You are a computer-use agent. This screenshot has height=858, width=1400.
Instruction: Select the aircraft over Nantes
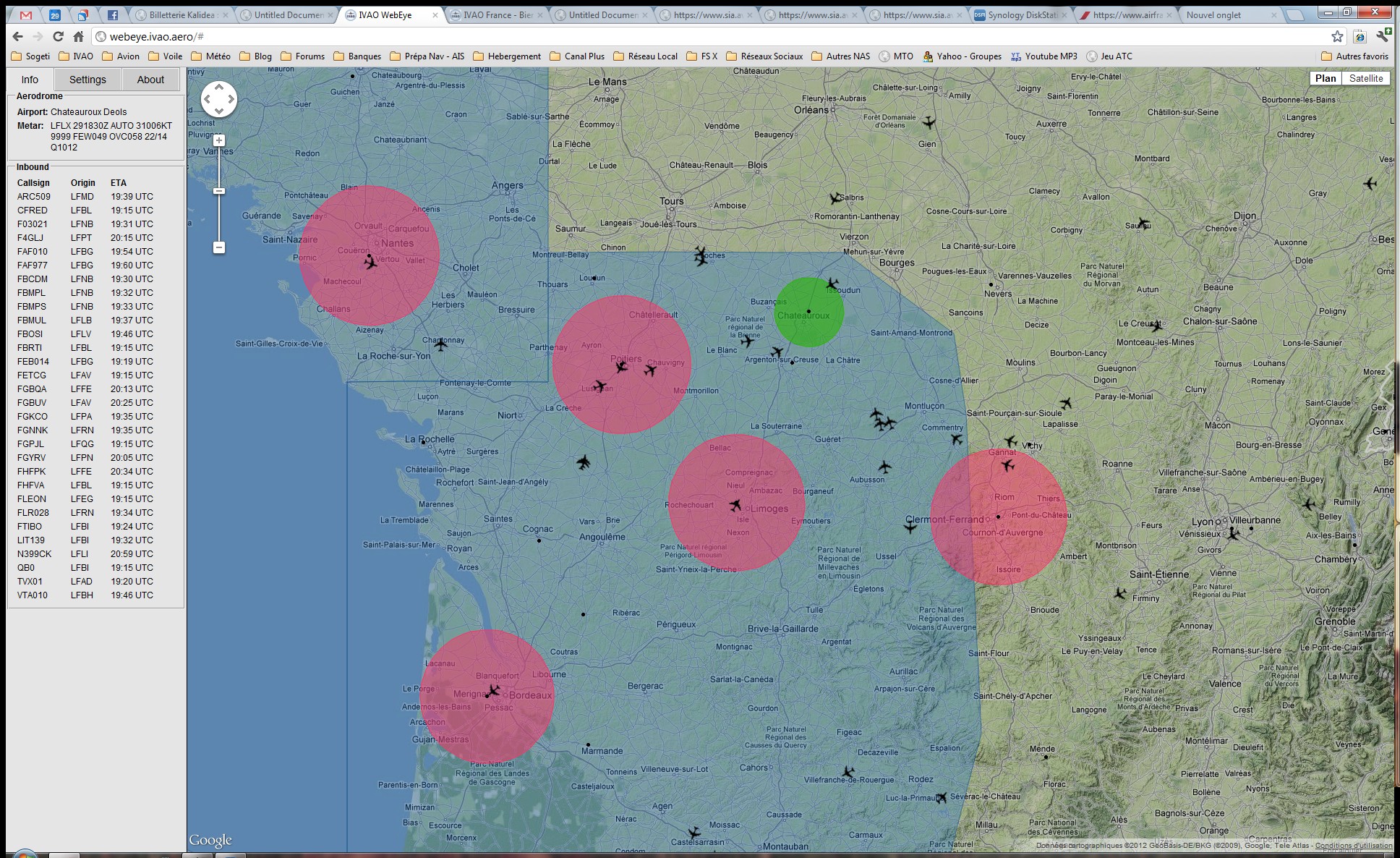[x=370, y=262]
